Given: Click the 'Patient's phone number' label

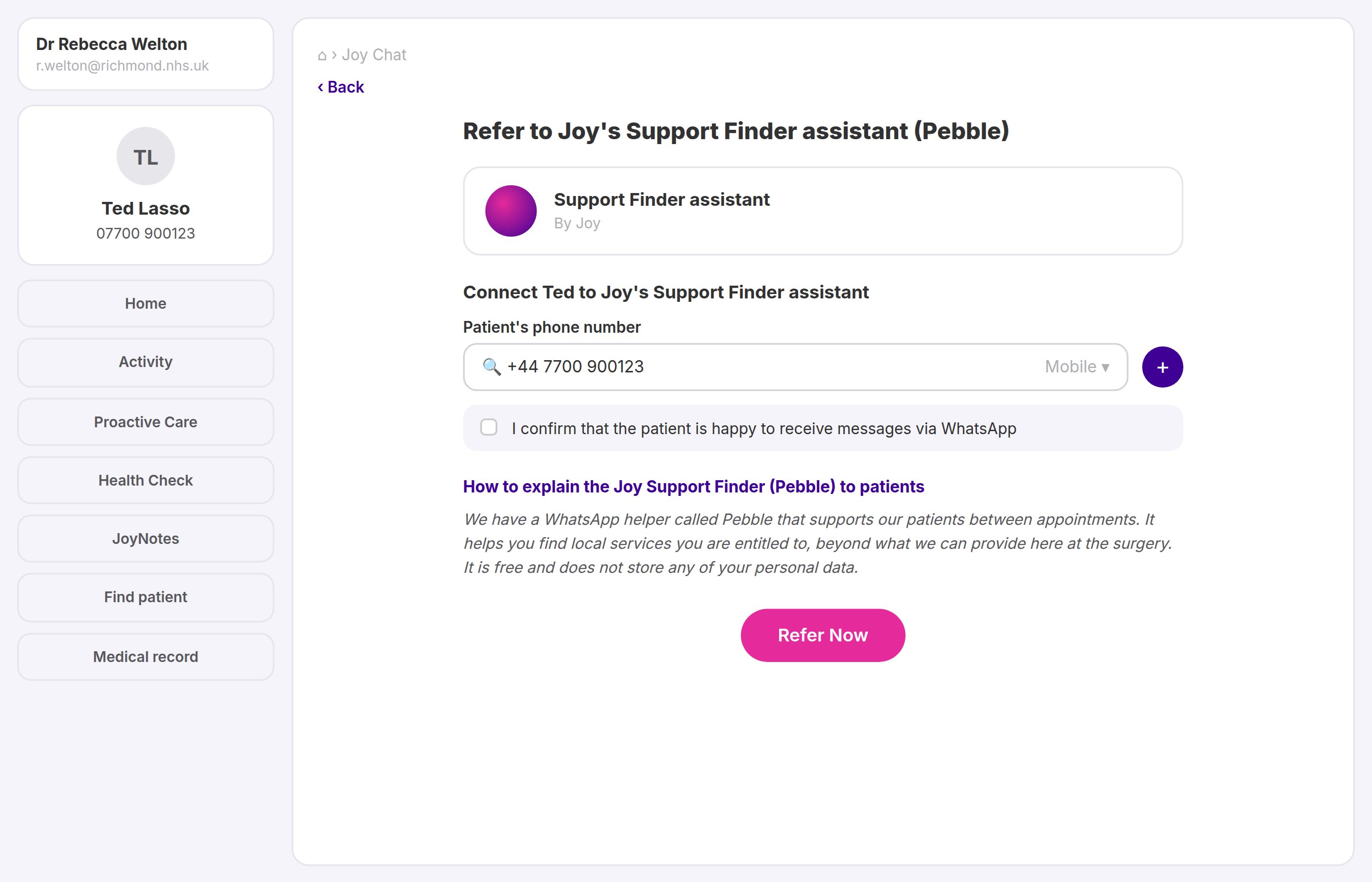Looking at the screenshot, I should pyautogui.click(x=551, y=327).
